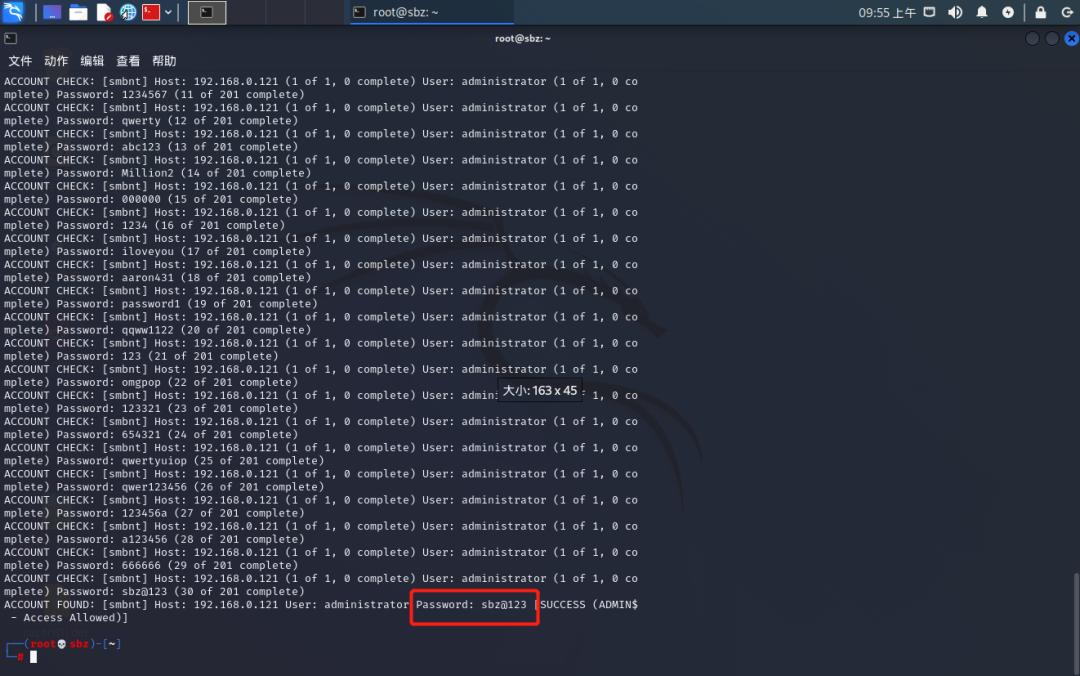Click the 'Password: 123456a' output line
This screenshot has height=676, width=1080.
pyautogui.click(x=154, y=513)
